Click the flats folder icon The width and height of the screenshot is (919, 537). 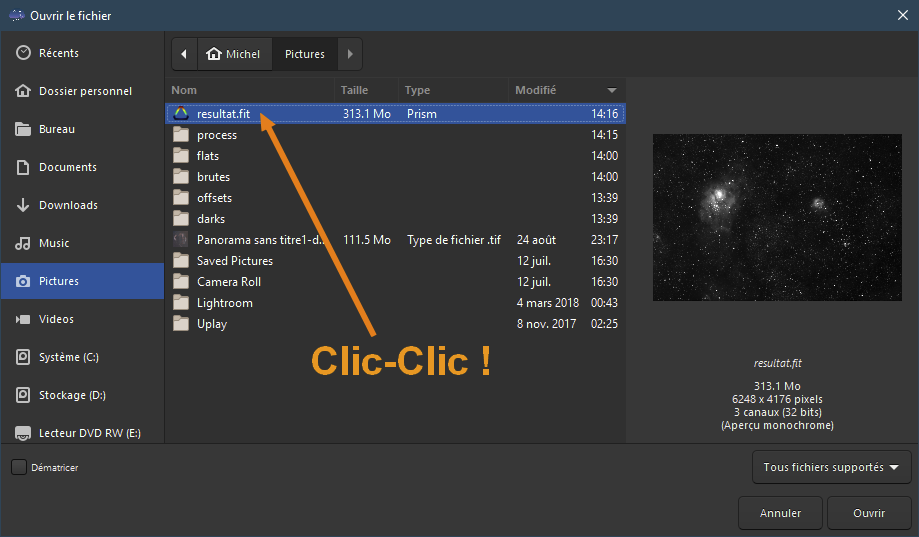(181, 156)
